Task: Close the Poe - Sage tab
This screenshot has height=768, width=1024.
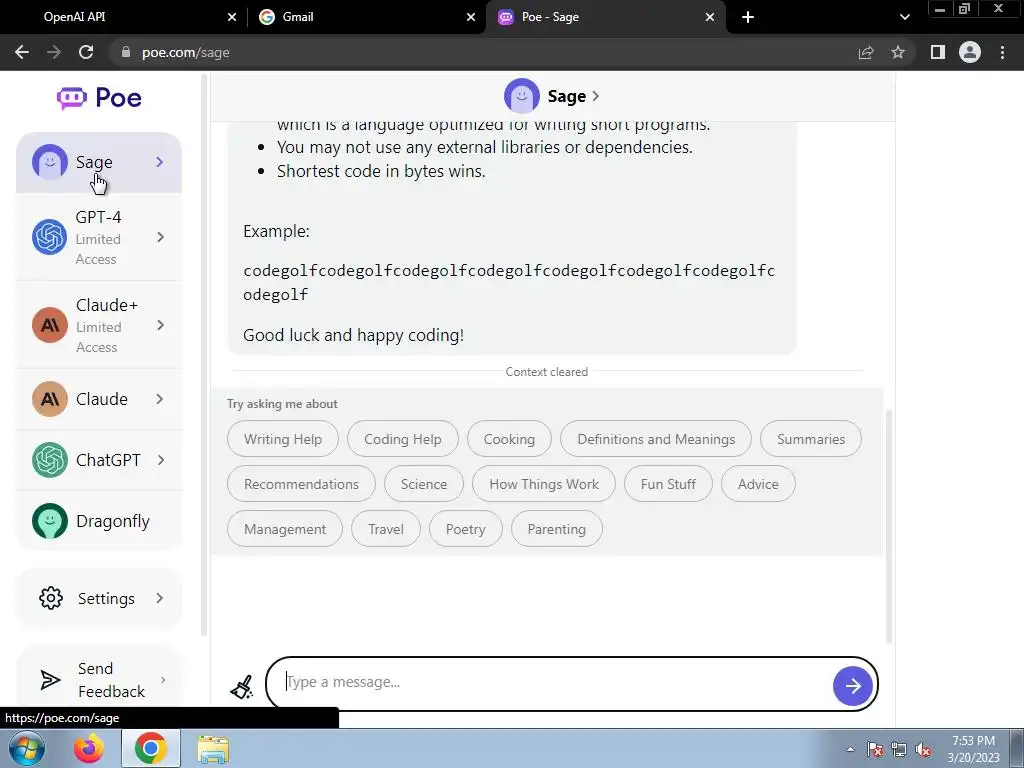Action: click(x=710, y=18)
